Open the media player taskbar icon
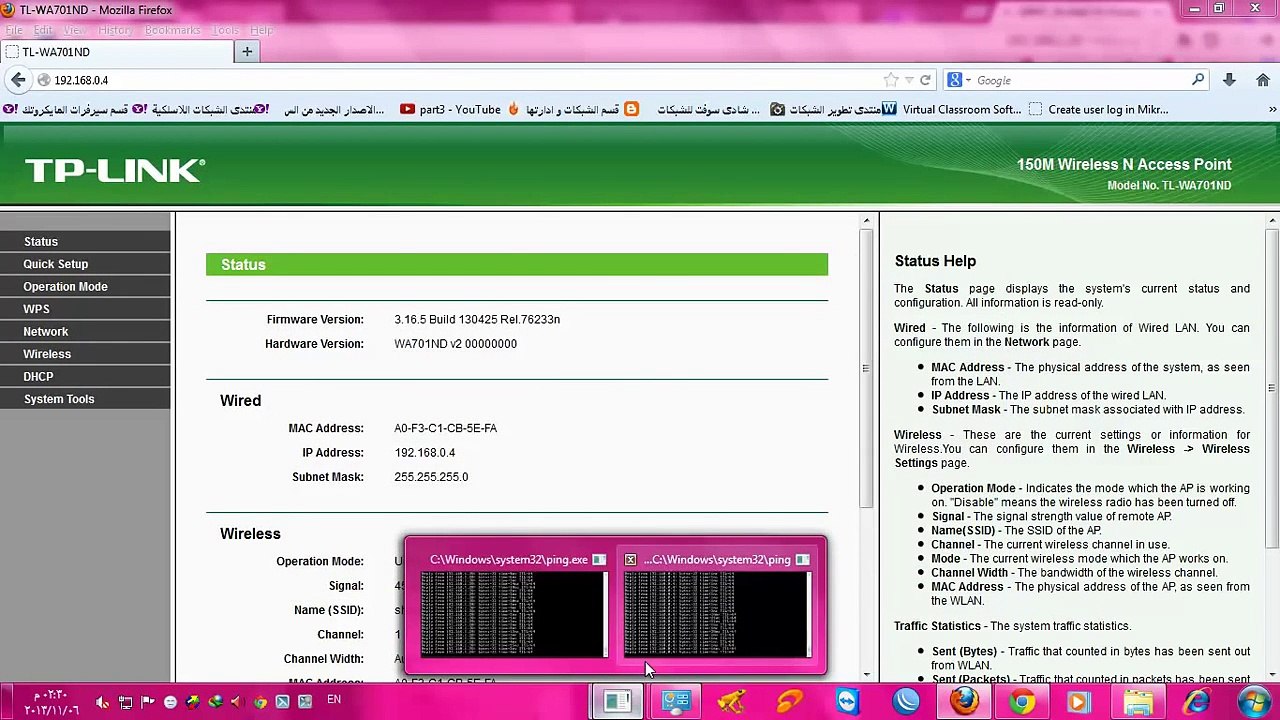1280x720 pixels. [1080, 702]
